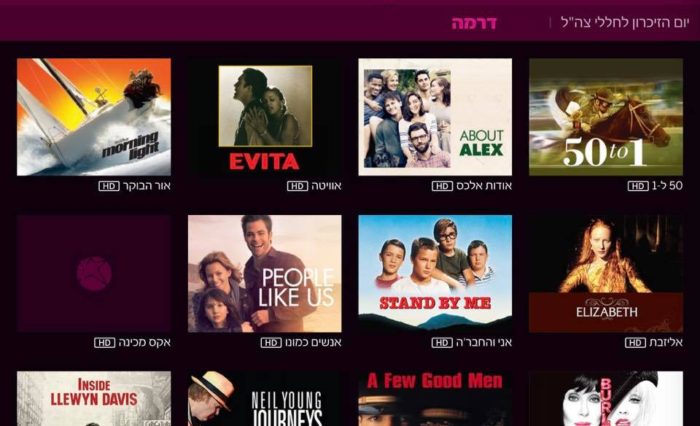Click the HD badge beside אליזבת
The image size is (700, 426).
pyautogui.click(x=635, y=343)
